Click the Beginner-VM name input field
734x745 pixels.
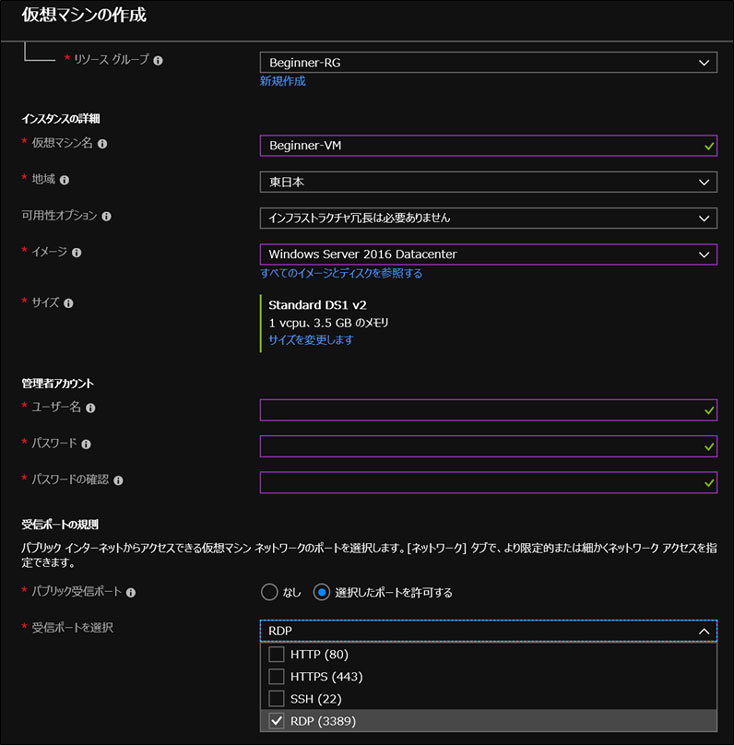(480, 146)
